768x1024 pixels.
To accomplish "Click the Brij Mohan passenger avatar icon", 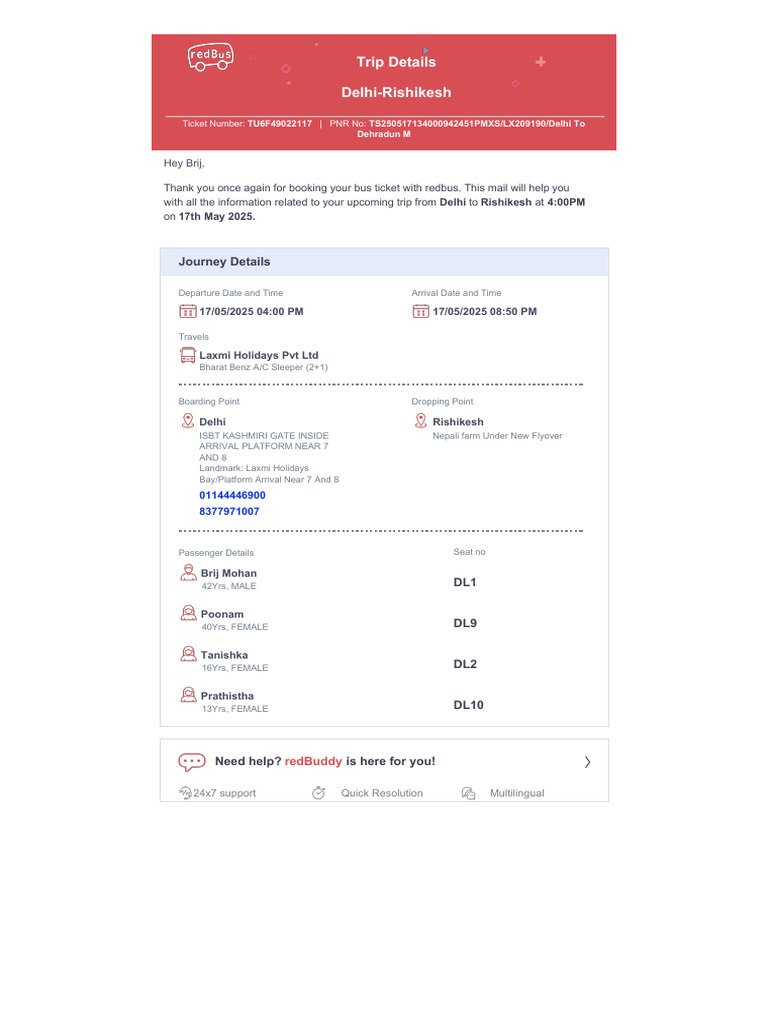I will point(188,572).
